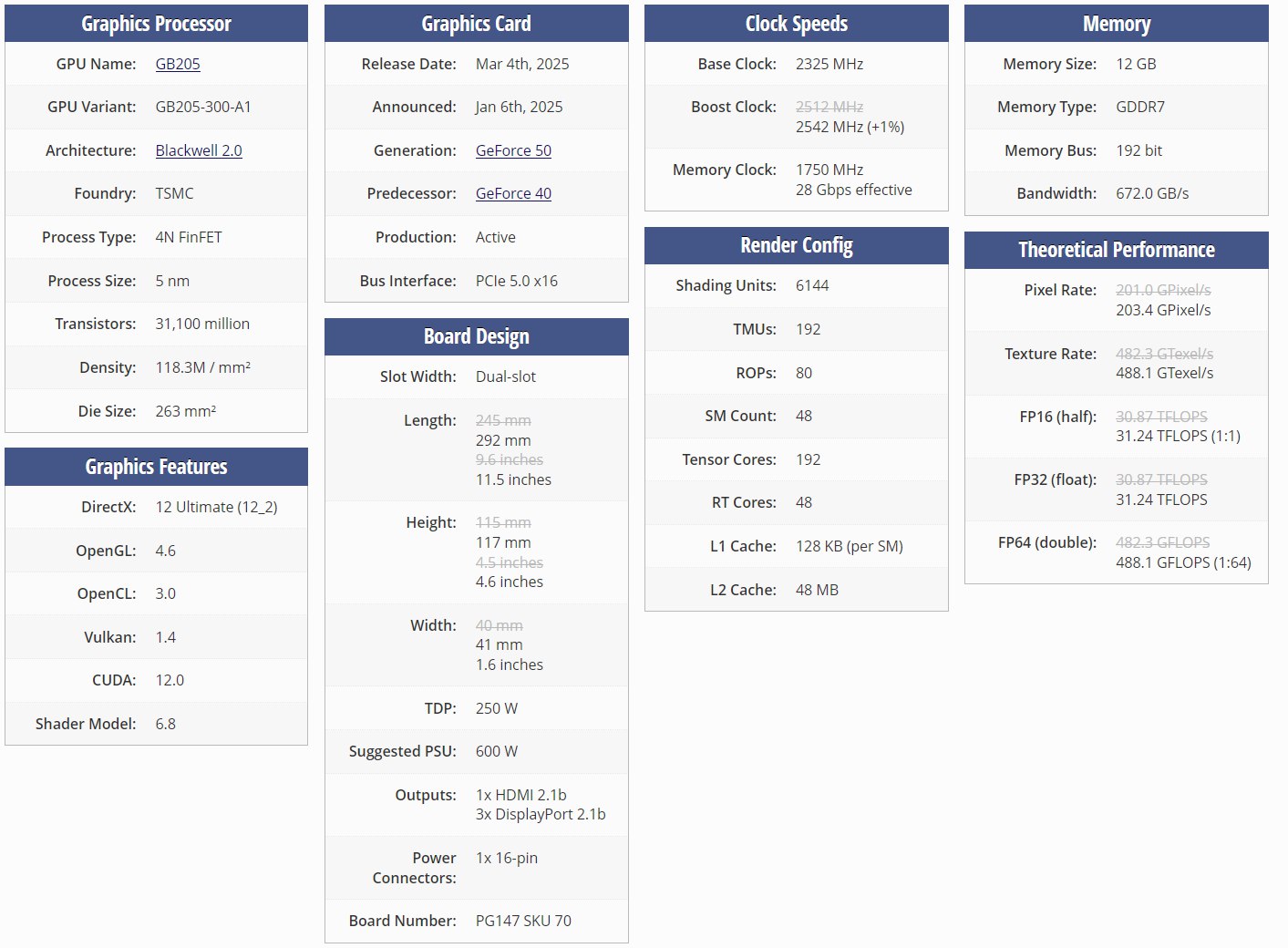Click the Board Design section header
This screenshot has height=948, width=1288.
(x=476, y=336)
